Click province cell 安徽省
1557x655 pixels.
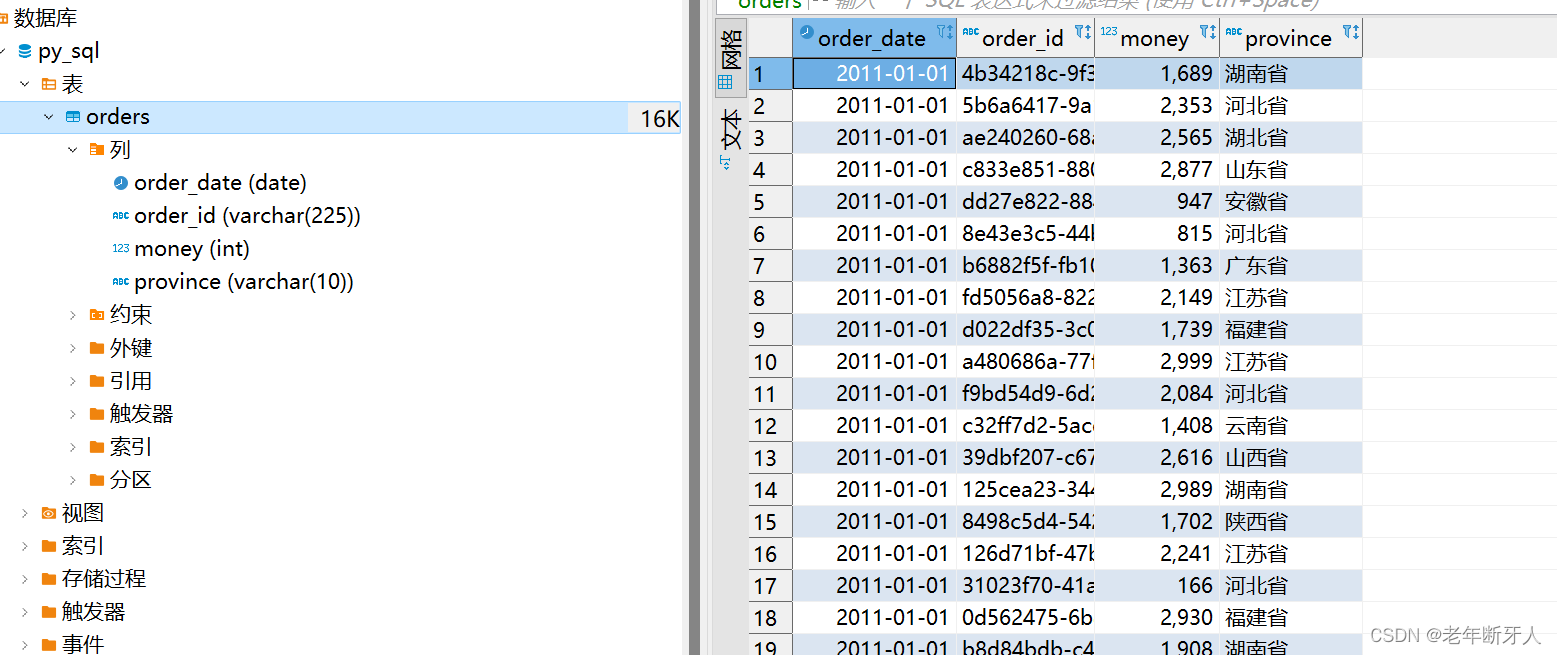coord(1291,202)
